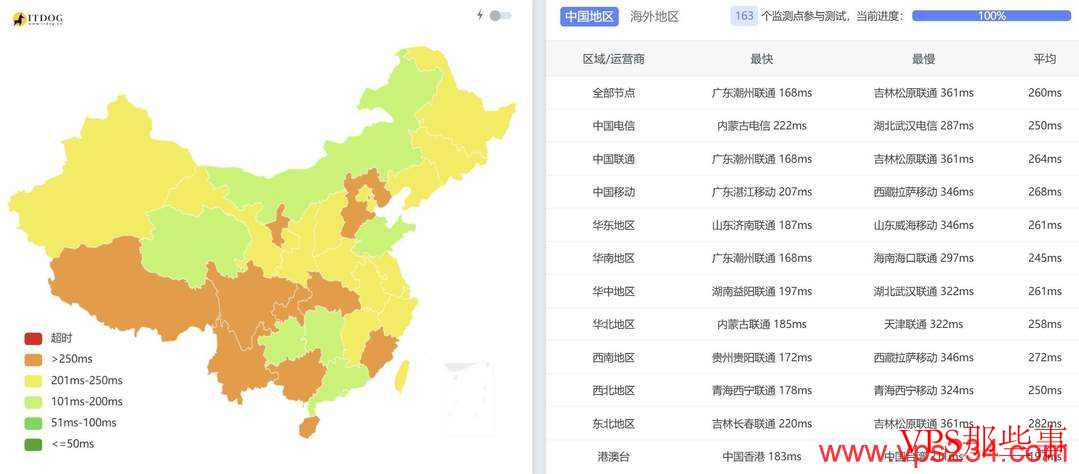The width and height of the screenshot is (1079, 474).
Task: Click 贵州贵阳联通 172ms cell
Action: pos(762,357)
